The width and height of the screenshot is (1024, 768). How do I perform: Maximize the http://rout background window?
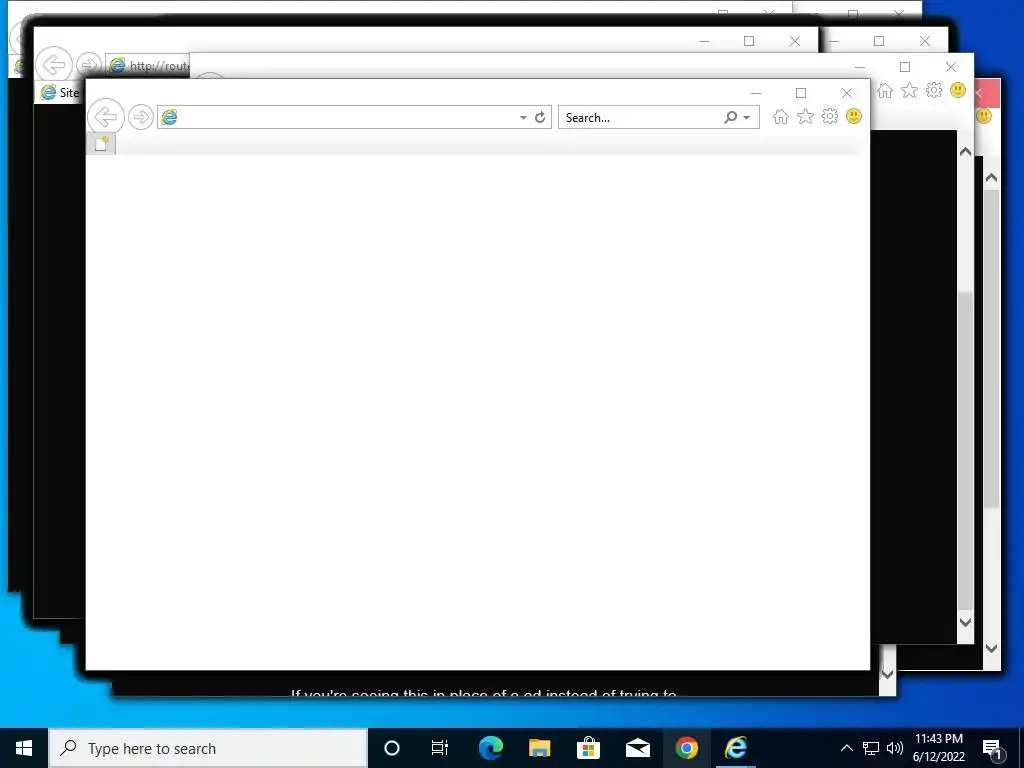pyautogui.click(x=749, y=41)
